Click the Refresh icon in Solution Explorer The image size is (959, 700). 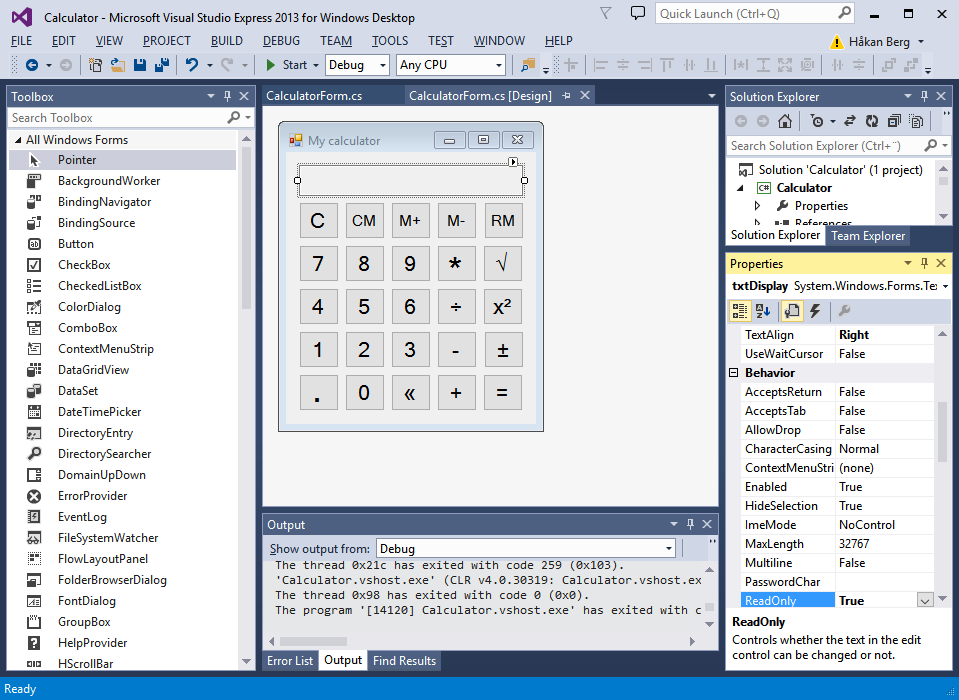pos(872,121)
